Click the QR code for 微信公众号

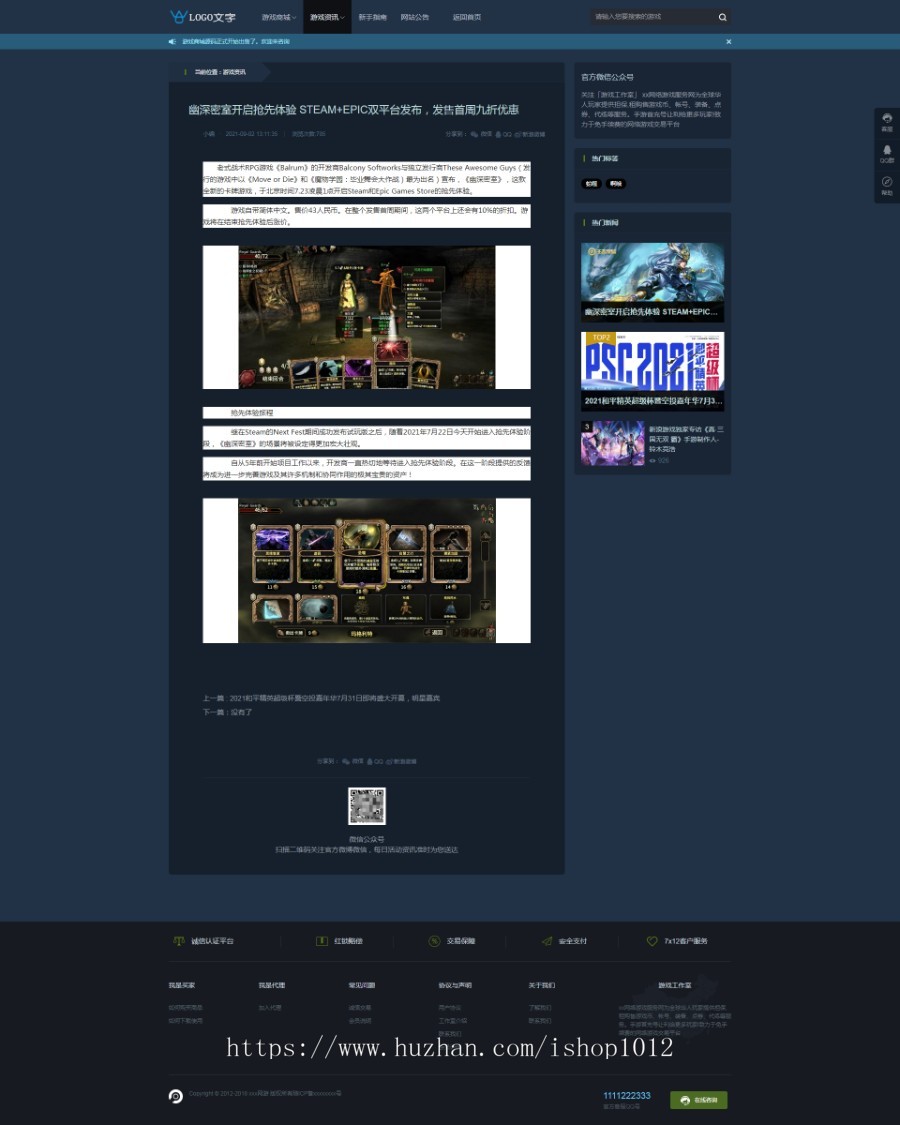point(367,806)
